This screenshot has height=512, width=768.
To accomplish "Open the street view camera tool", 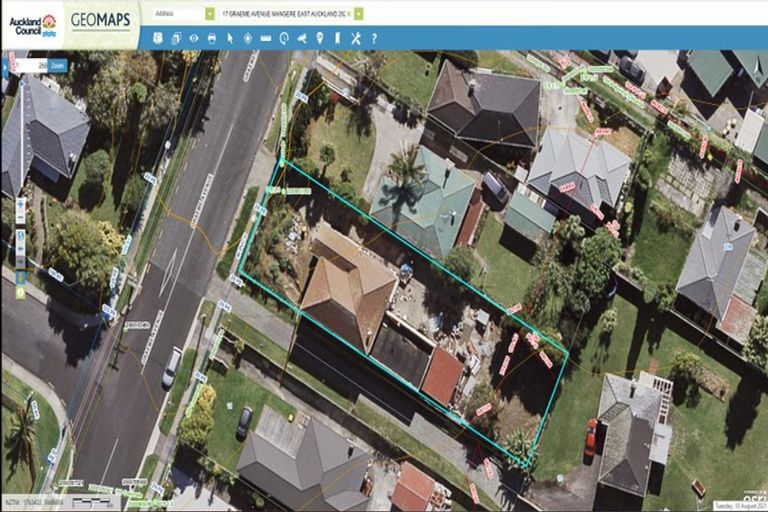I will point(302,38).
